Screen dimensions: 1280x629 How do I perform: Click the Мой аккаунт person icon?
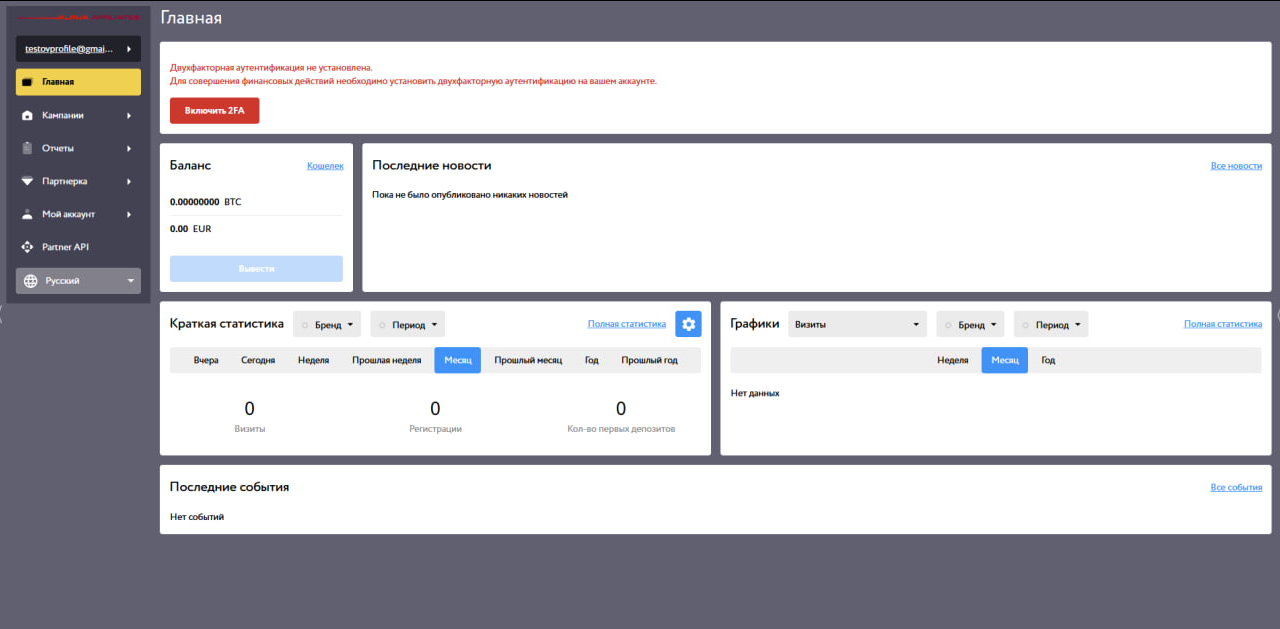[28, 214]
